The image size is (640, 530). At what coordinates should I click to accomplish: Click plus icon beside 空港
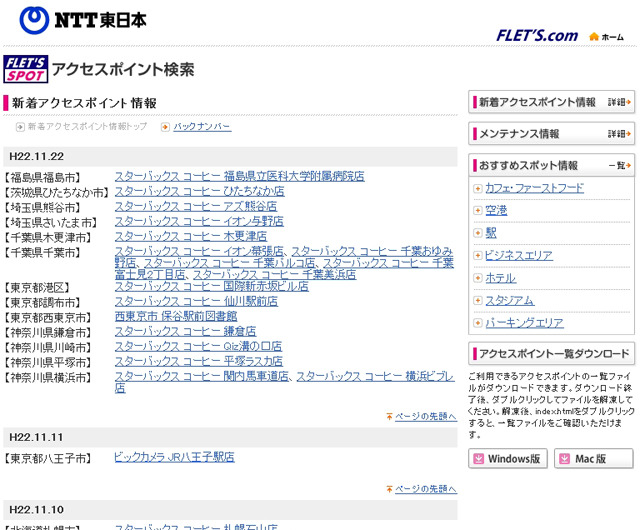tap(478, 211)
